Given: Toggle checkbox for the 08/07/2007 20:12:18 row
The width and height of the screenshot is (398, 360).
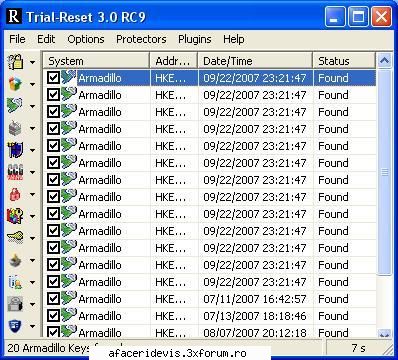Looking at the screenshot, I should click(x=53, y=332).
